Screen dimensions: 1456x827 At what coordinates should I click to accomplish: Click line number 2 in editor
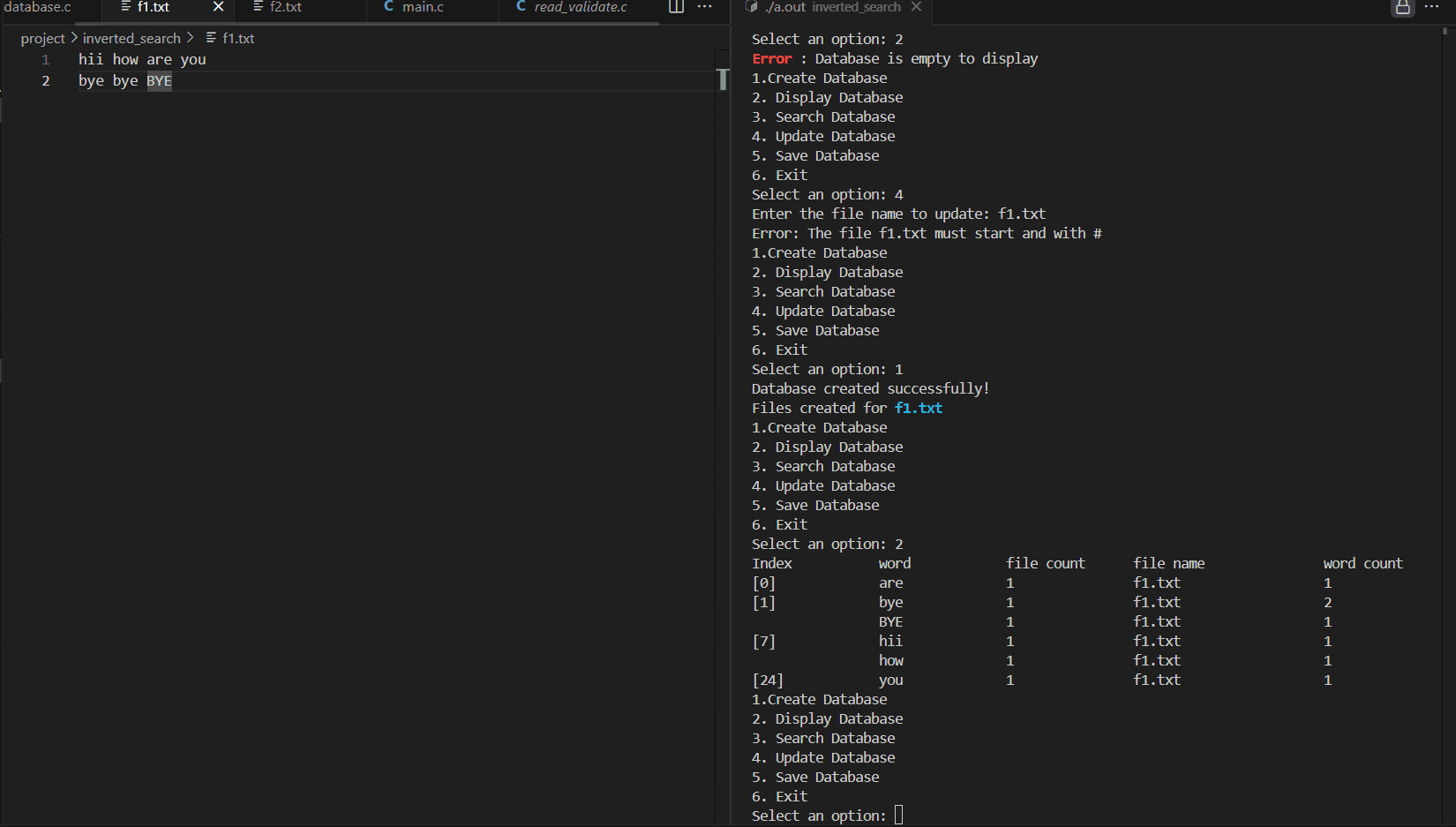click(46, 81)
